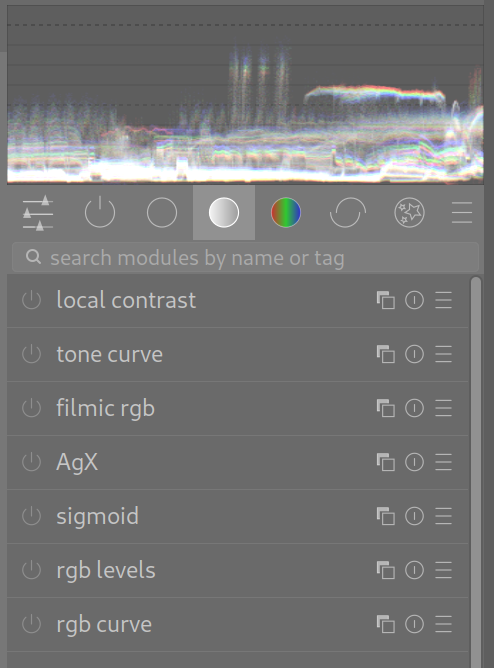Open the color modules group RGB icon
The image size is (494, 668).
(286, 212)
